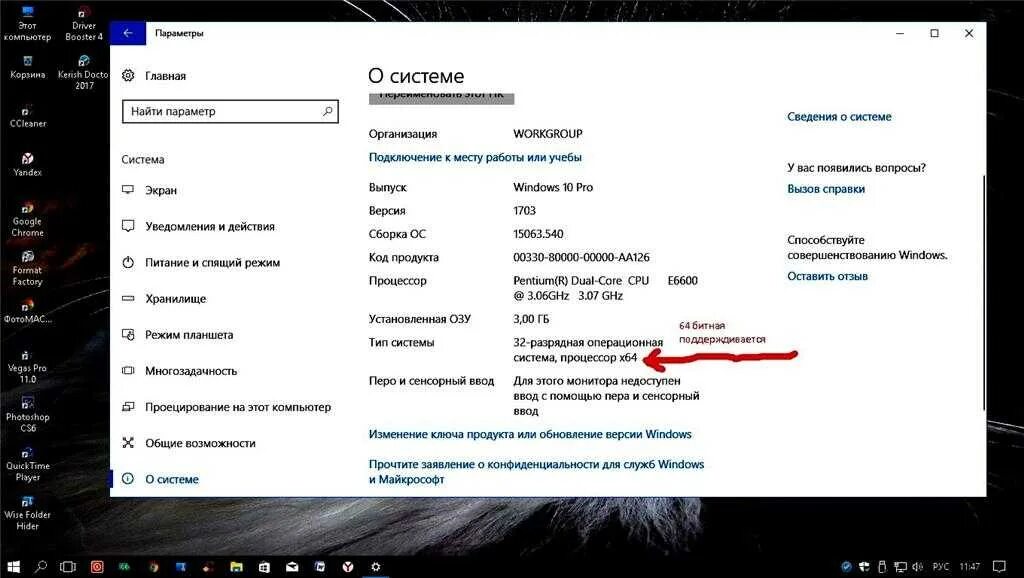Open Этот компьютер desktop icon

(27, 24)
